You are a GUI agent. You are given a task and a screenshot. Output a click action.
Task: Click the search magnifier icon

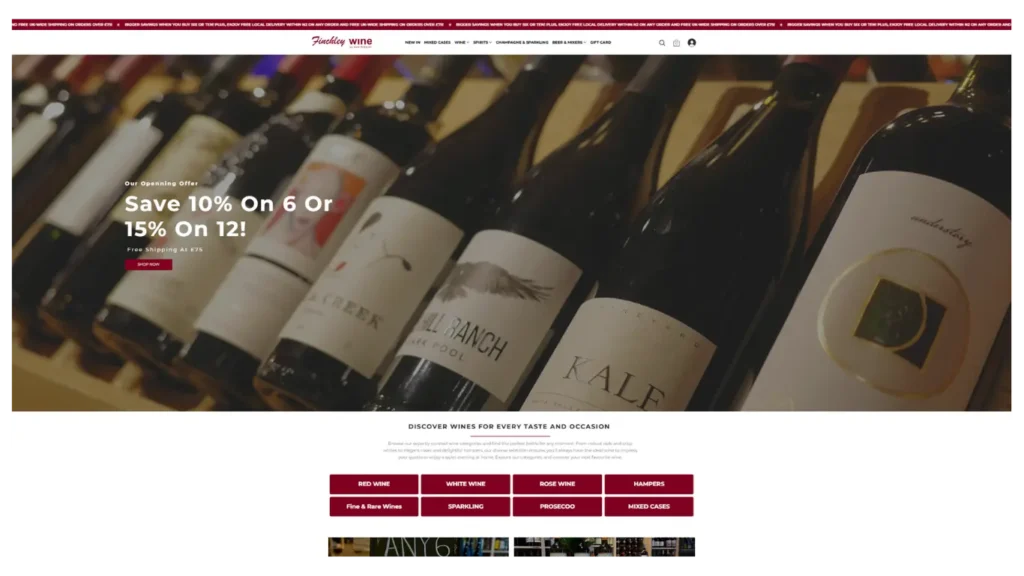[x=662, y=43]
